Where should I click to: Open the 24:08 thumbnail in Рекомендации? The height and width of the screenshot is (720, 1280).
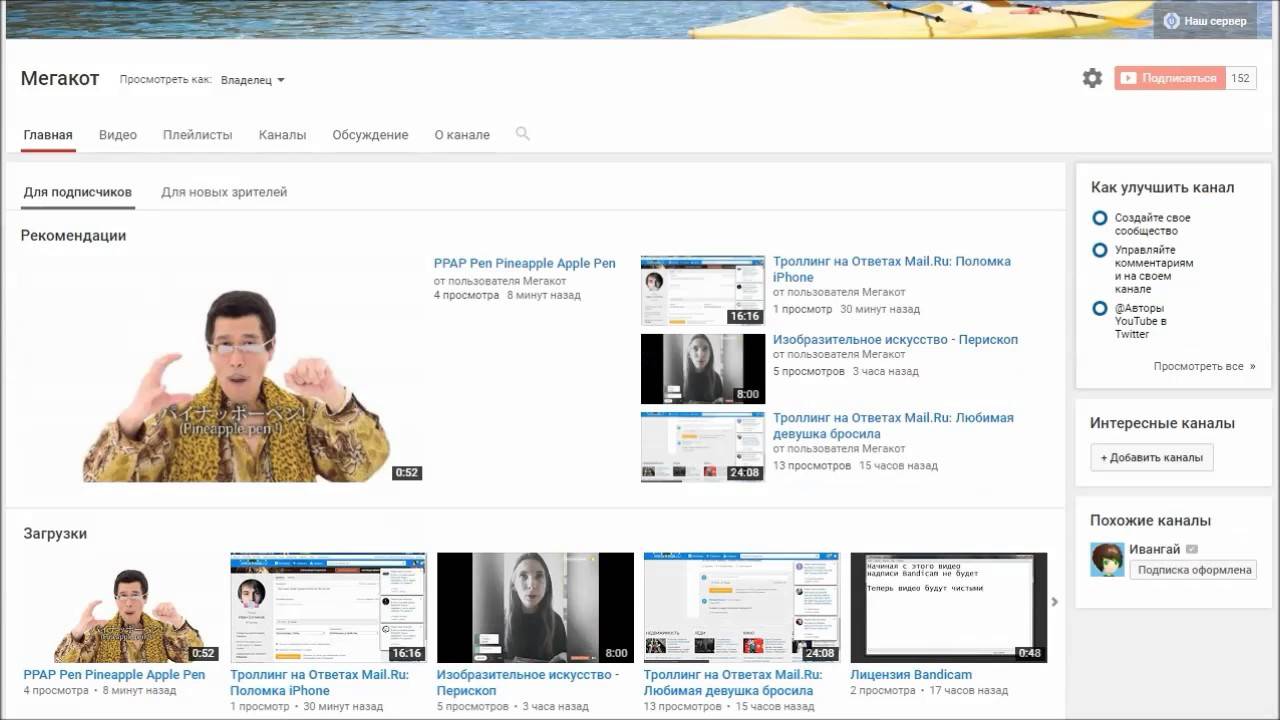(x=703, y=447)
